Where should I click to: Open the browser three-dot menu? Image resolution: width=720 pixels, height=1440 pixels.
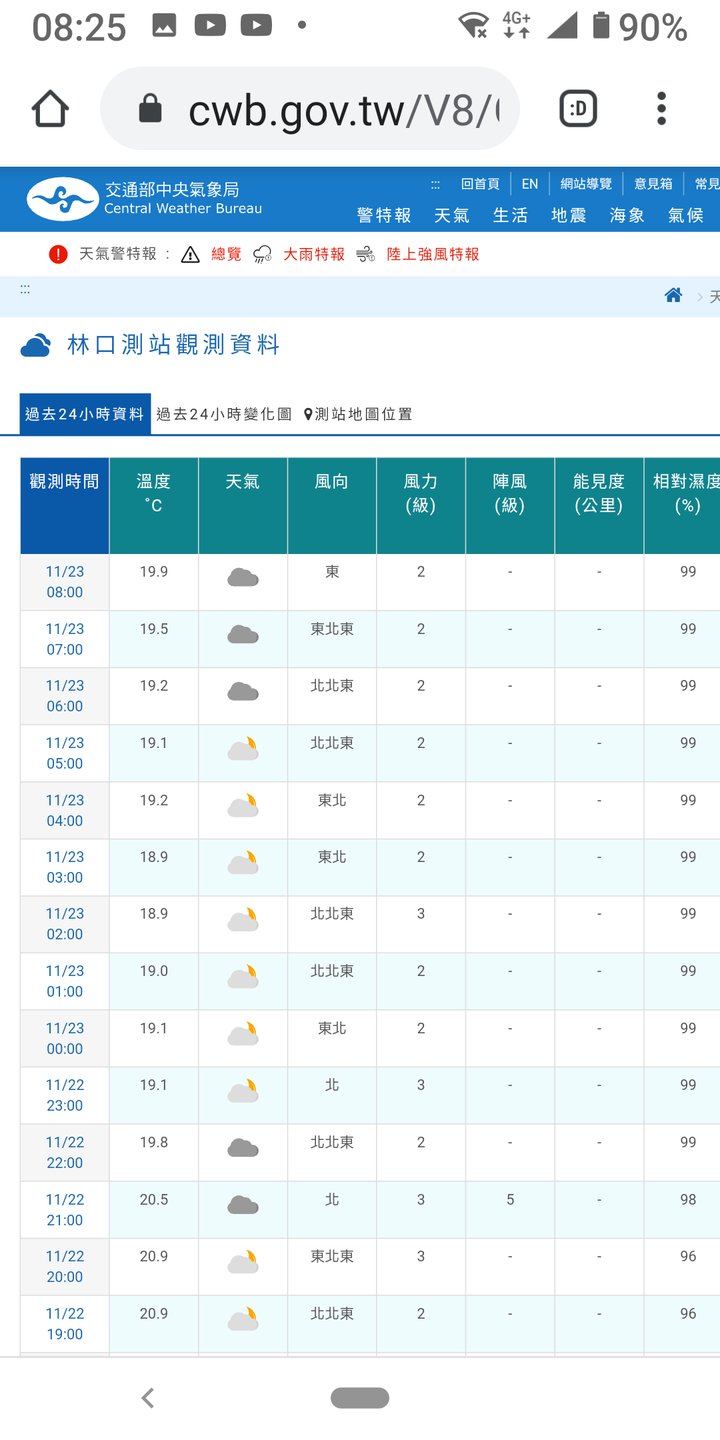point(661,109)
